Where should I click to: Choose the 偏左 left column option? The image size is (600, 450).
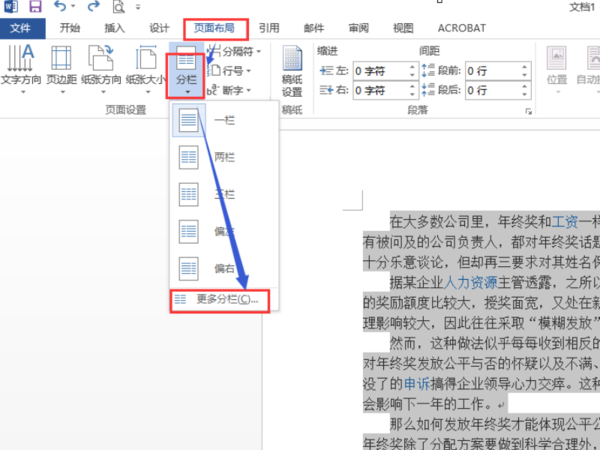click(225, 231)
